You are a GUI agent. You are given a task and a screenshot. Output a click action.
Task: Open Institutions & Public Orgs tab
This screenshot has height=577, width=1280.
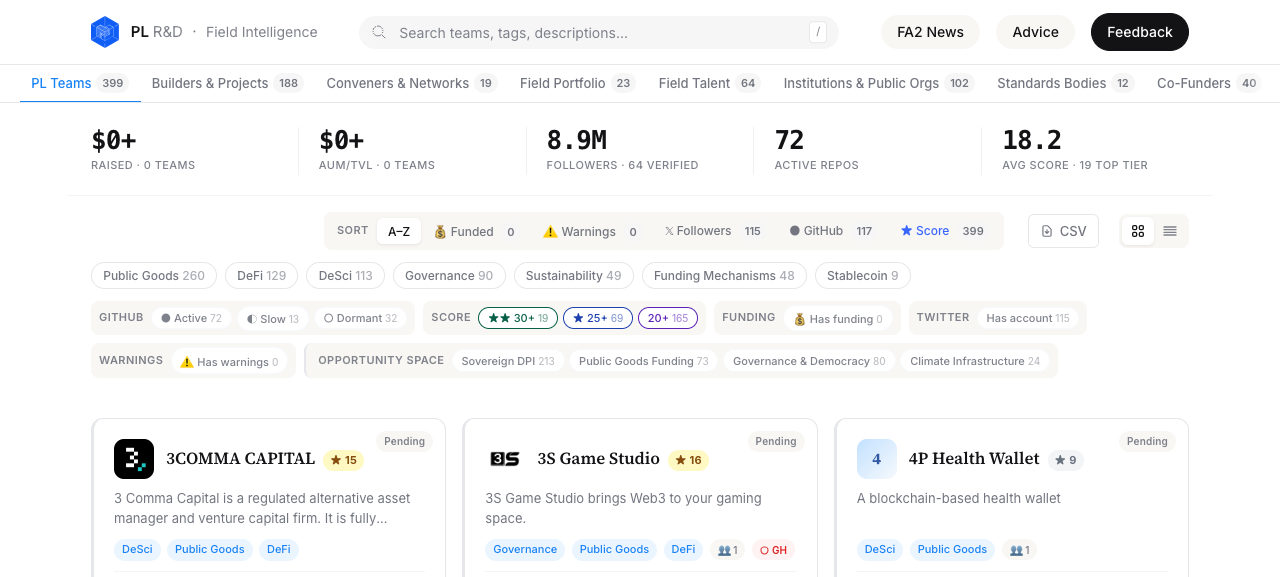pyautogui.click(x=878, y=83)
